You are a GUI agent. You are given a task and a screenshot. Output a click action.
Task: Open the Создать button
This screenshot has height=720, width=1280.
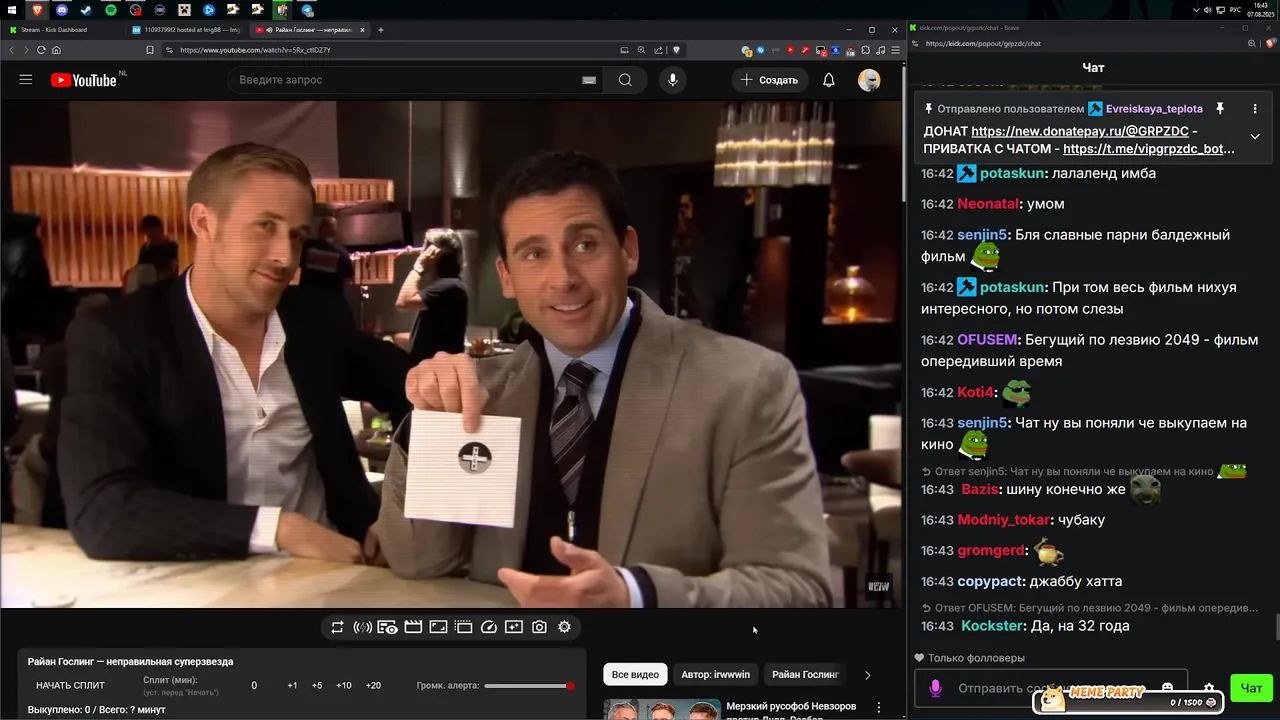(769, 80)
